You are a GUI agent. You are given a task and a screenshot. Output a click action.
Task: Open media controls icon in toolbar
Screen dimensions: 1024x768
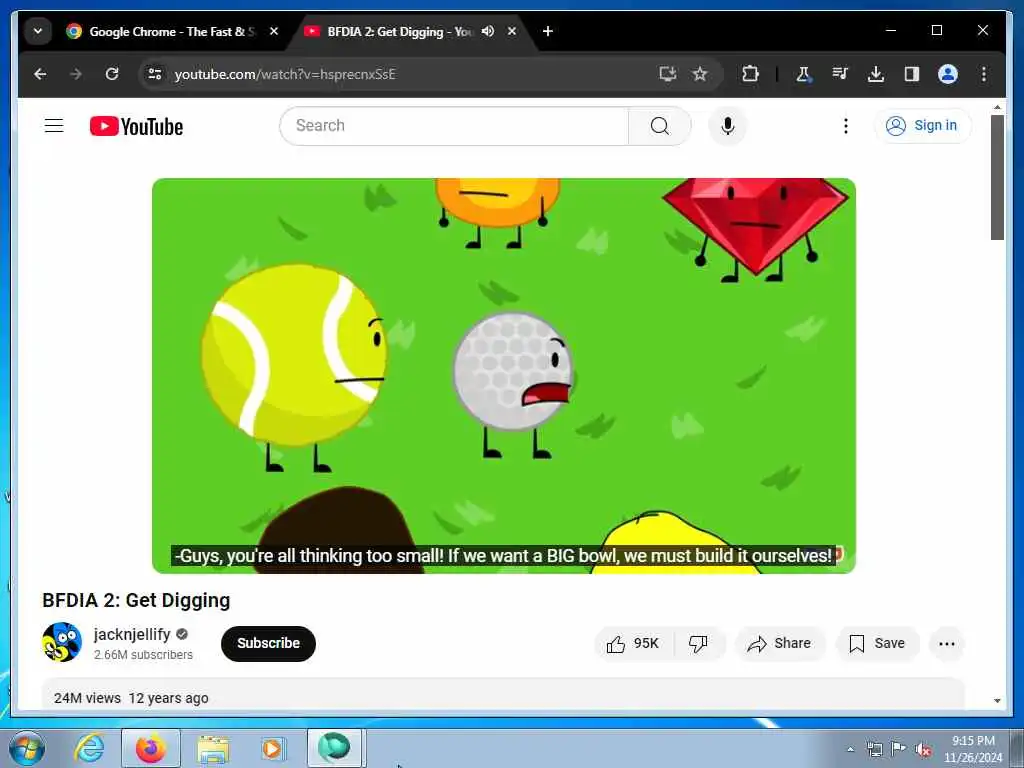pyautogui.click(x=840, y=74)
